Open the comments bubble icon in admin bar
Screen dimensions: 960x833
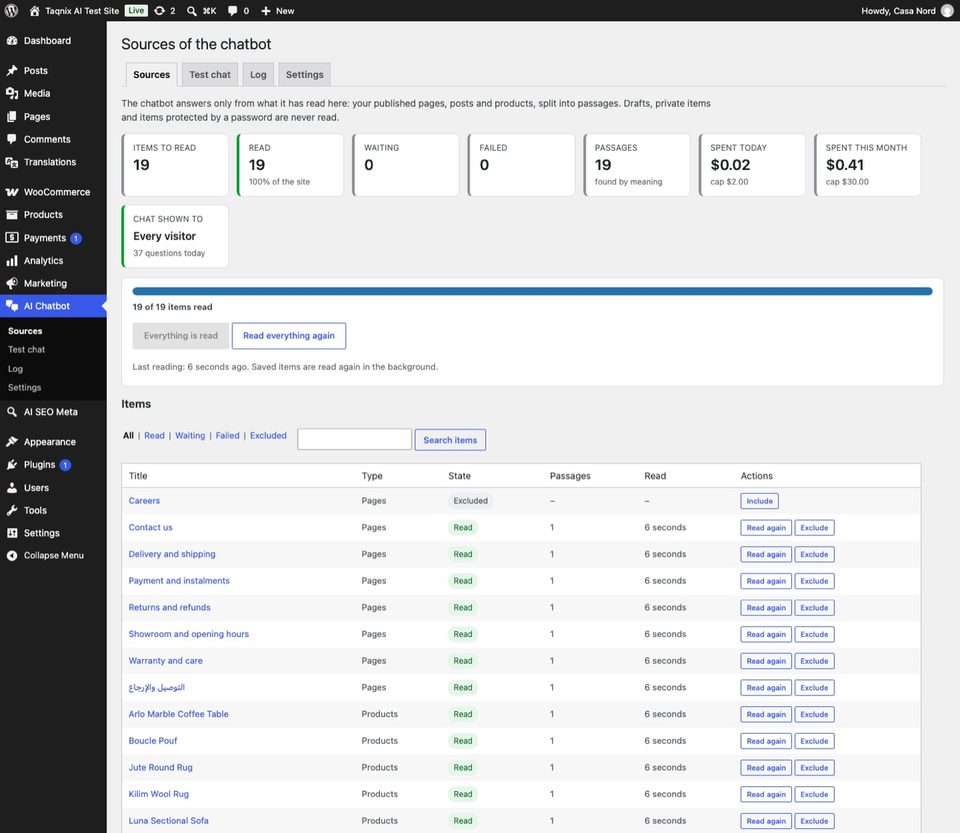233,10
